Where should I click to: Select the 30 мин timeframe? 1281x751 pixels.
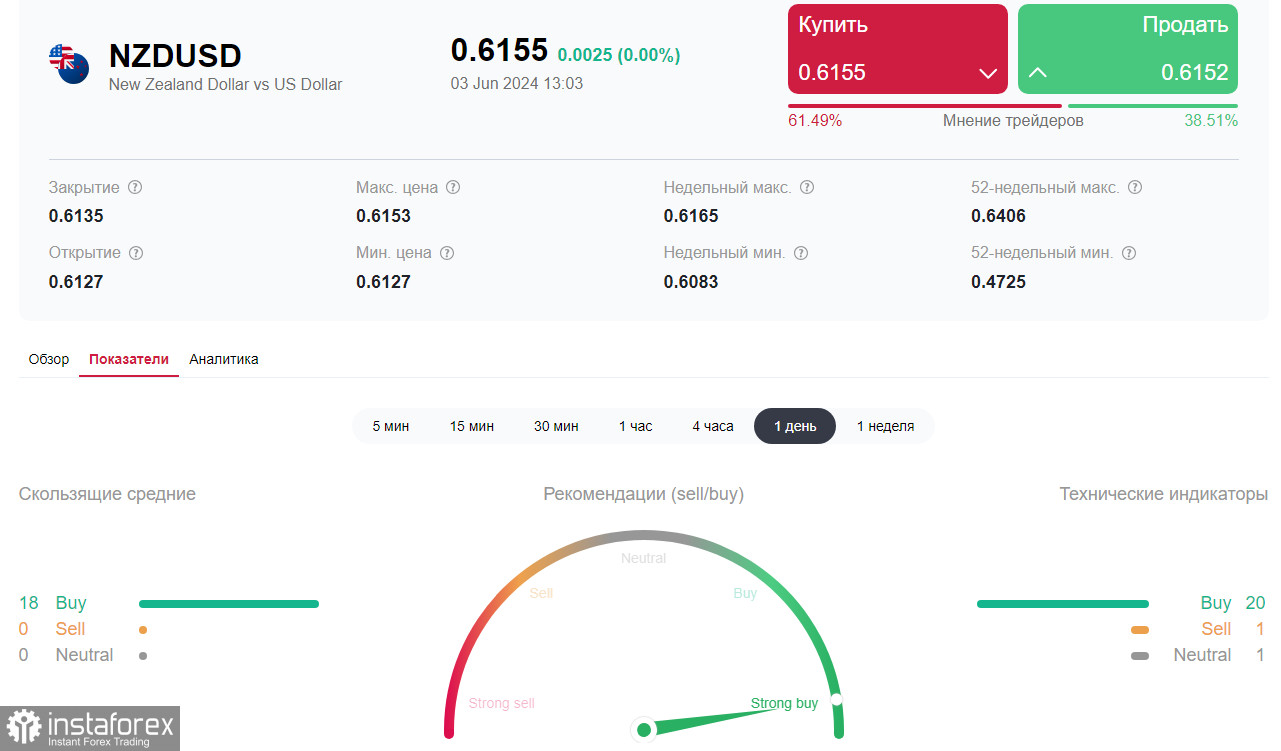556,426
